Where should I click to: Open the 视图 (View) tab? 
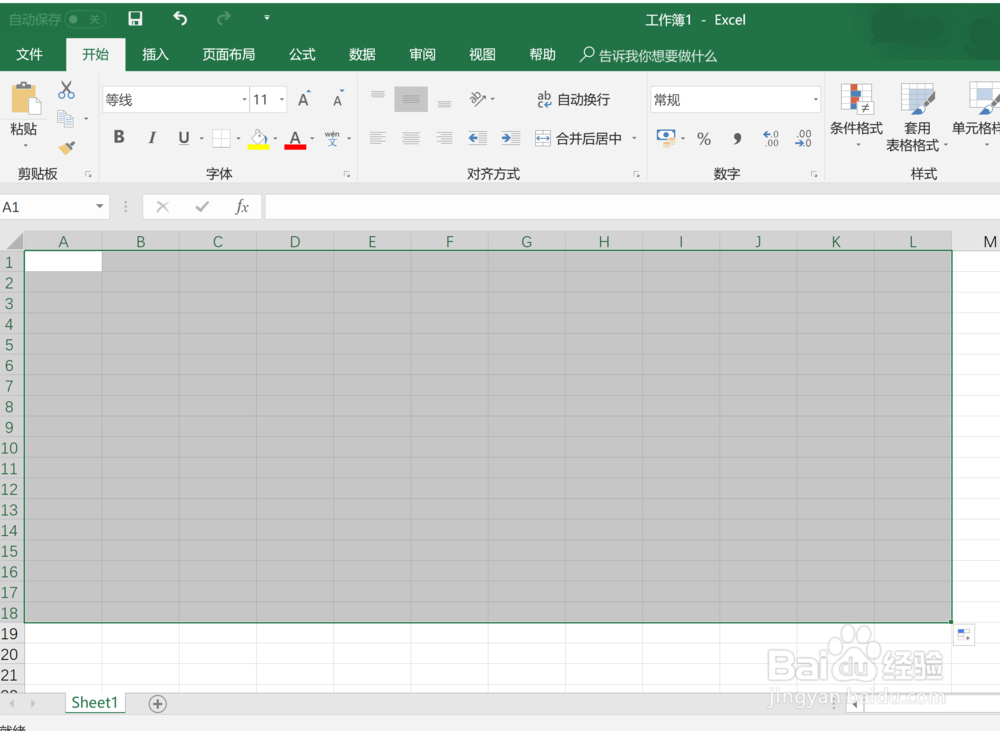[x=482, y=55]
